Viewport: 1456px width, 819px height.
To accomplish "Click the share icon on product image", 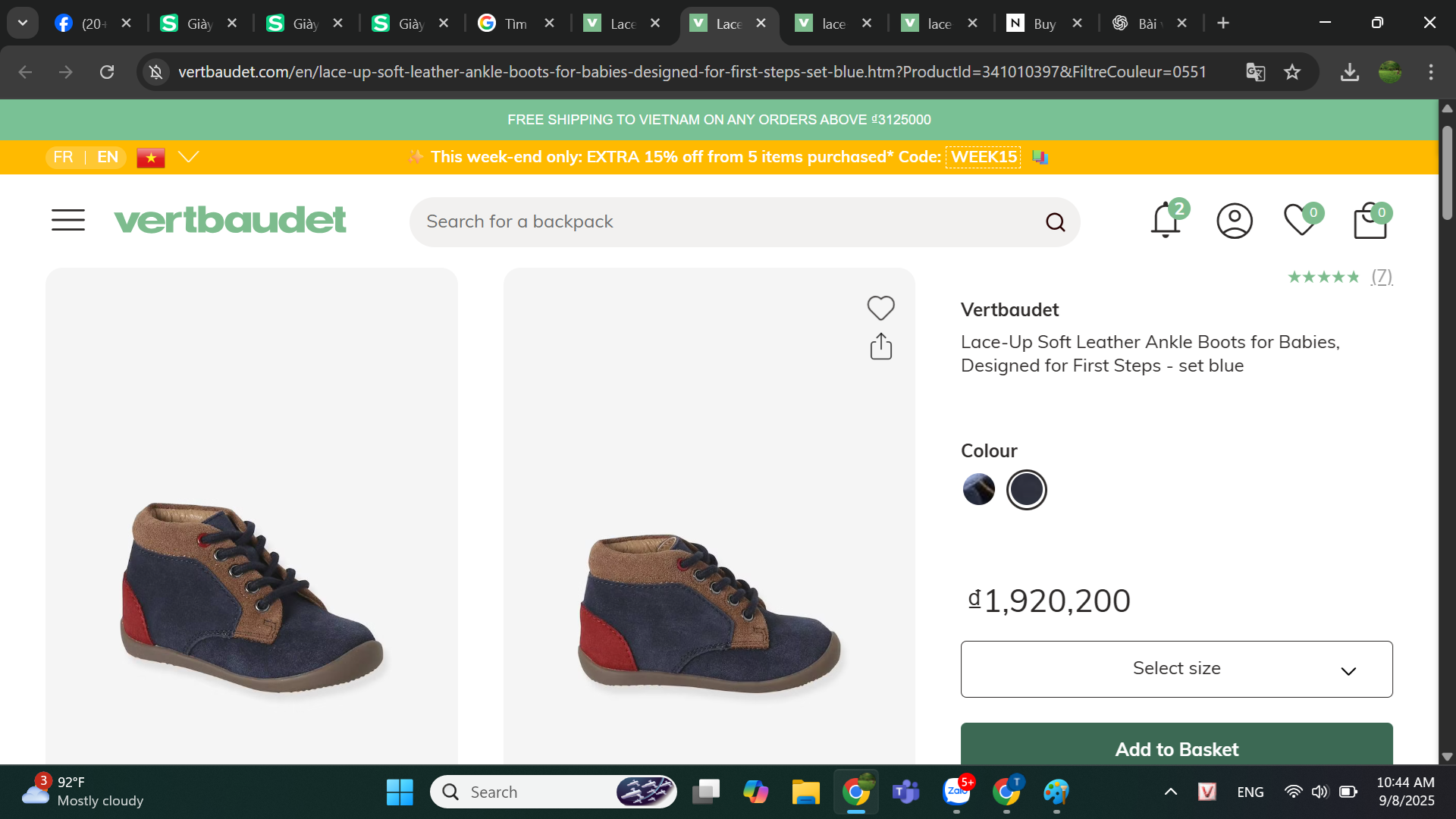I will pos(880,347).
